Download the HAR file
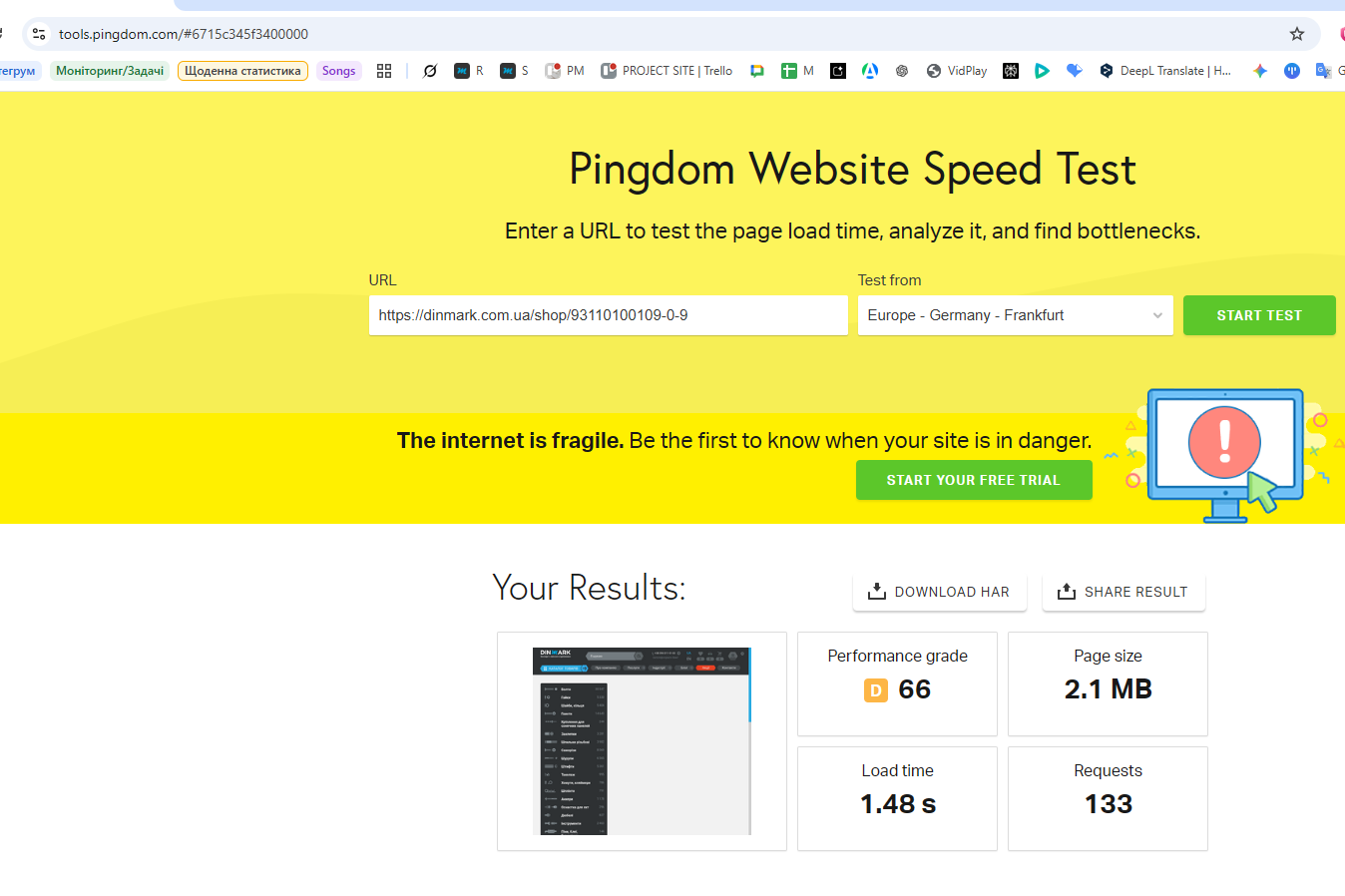Image resolution: width=1345 pixels, height=896 pixels. 940,592
